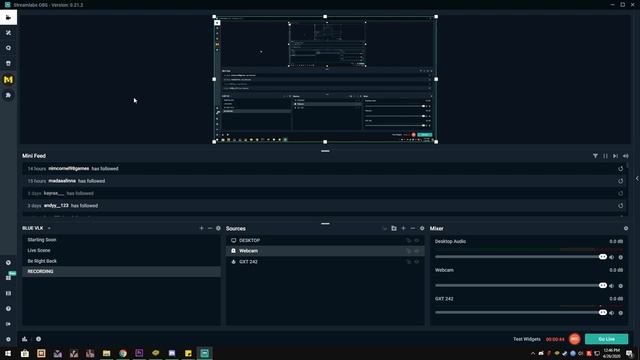Click the yellow M app icon in the sidebar
Image resolution: width=640 pixels, height=360 pixels.
click(8, 80)
